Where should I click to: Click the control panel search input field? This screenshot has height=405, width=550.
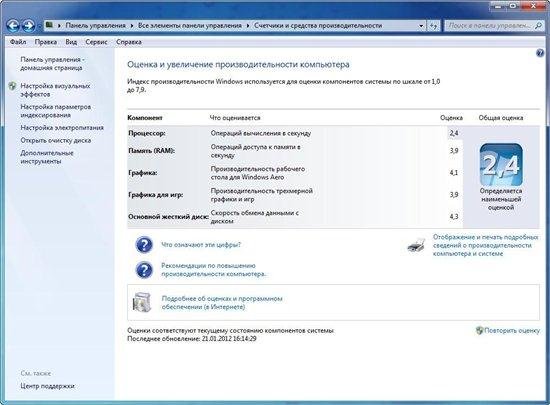tap(489, 26)
